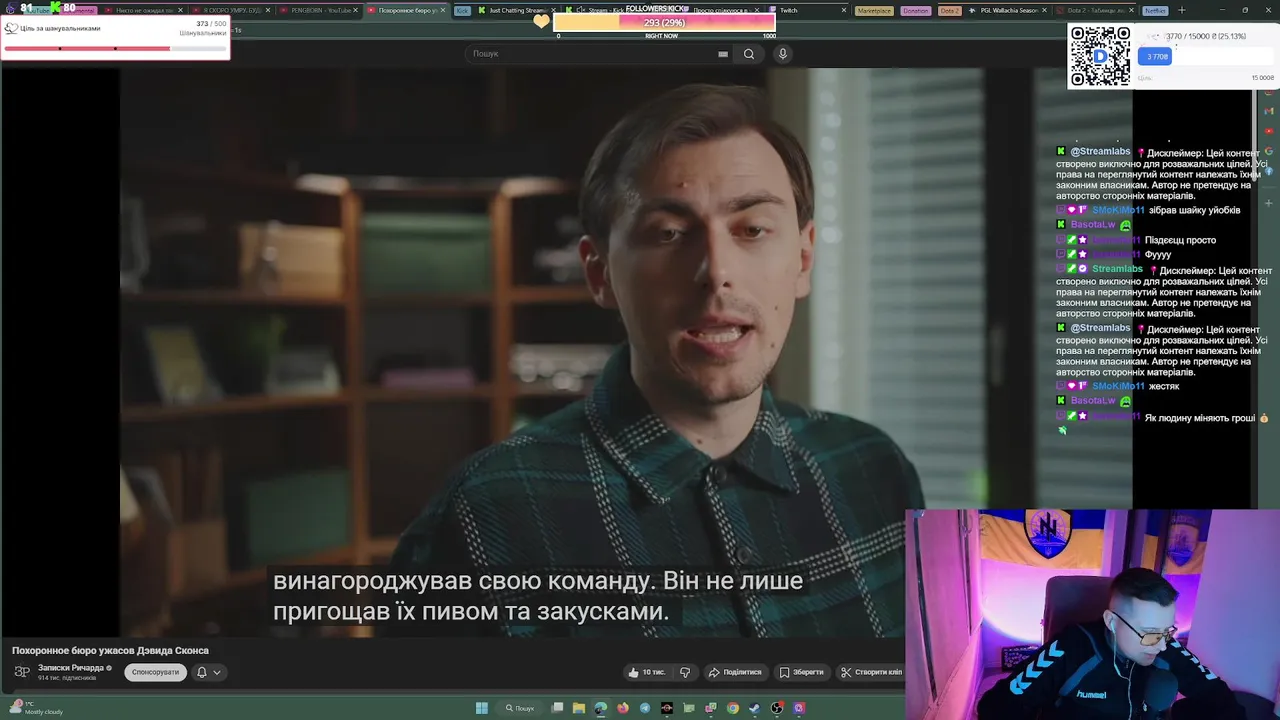Click the YouTube search magnifier button

[x=748, y=54]
